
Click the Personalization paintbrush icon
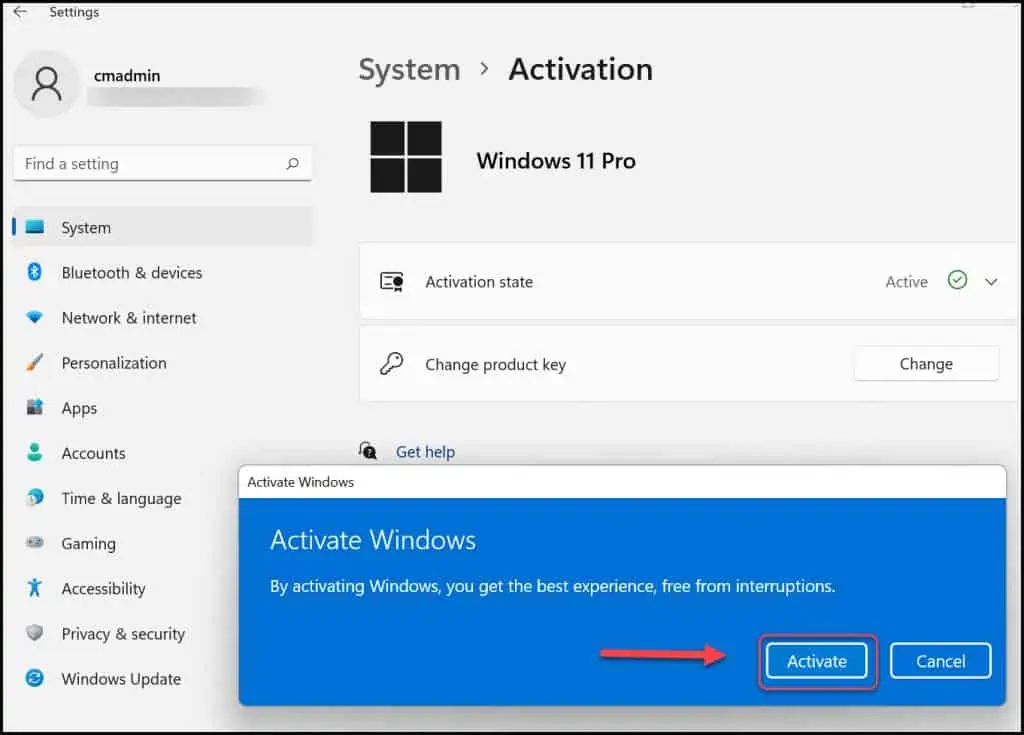pos(35,362)
